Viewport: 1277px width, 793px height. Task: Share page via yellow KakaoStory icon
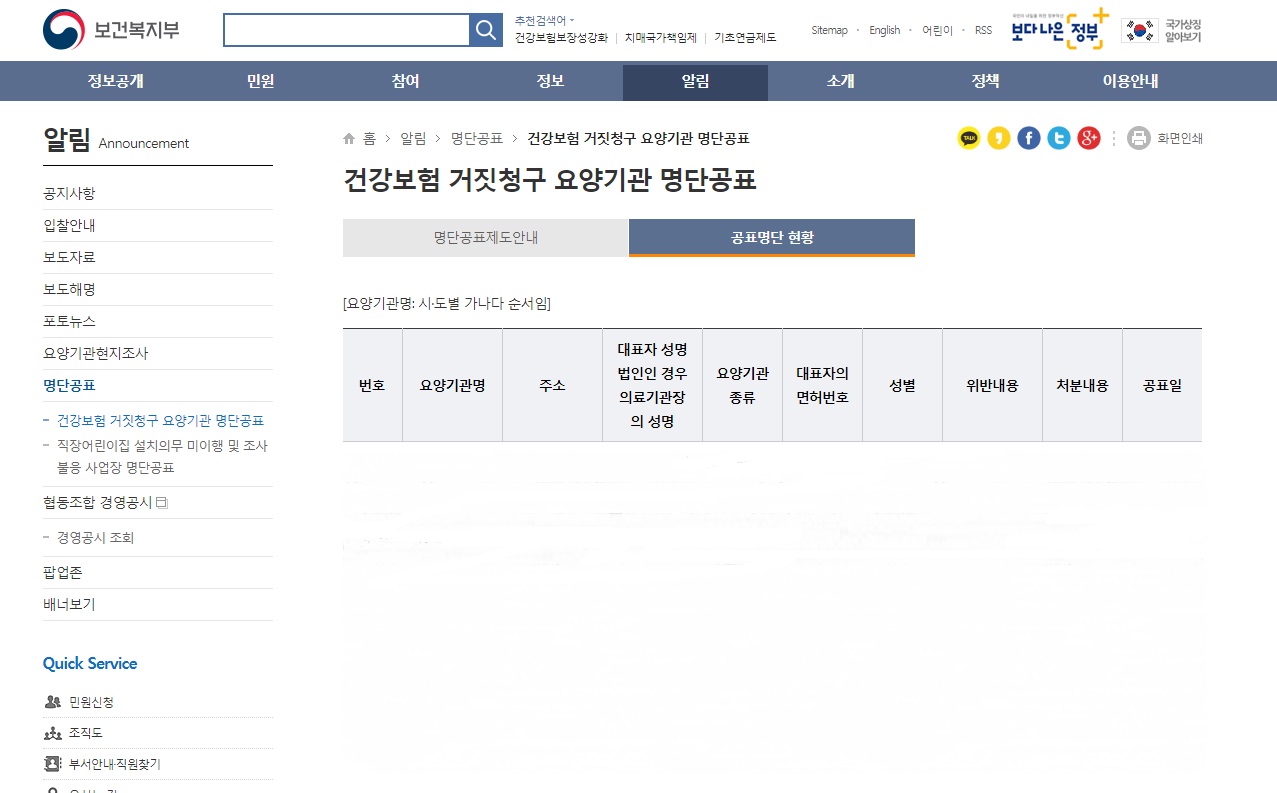pos(999,138)
